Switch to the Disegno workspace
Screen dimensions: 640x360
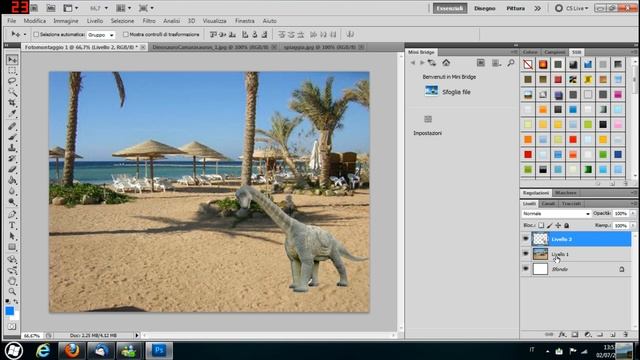pyautogui.click(x=484, y=8)
